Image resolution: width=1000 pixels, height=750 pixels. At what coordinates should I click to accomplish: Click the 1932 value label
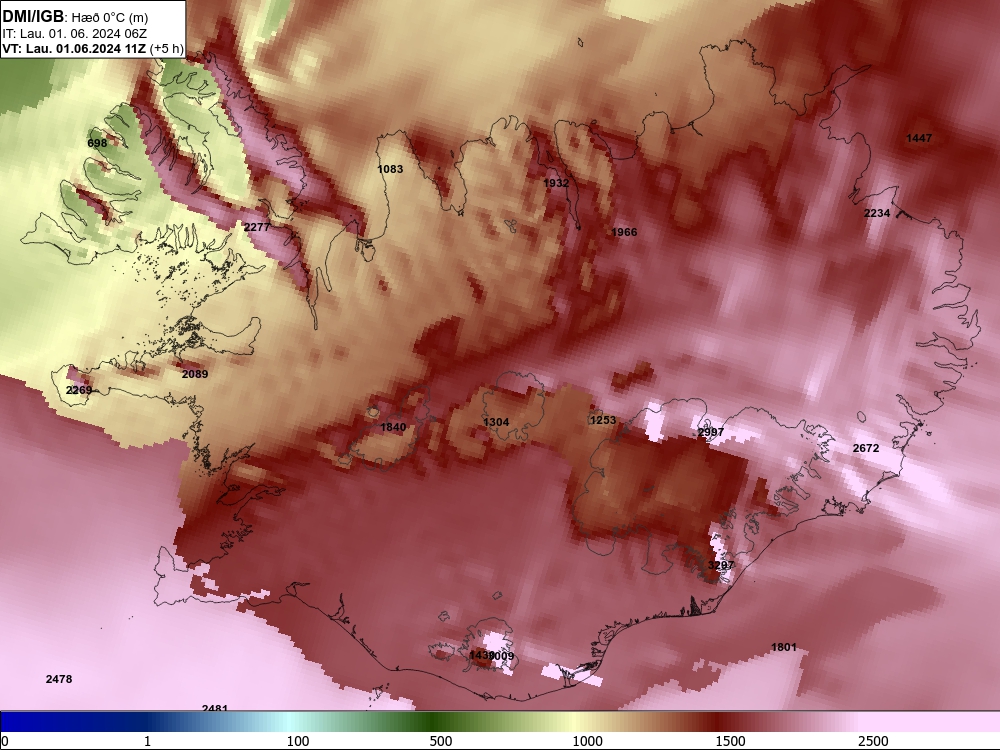556,183
